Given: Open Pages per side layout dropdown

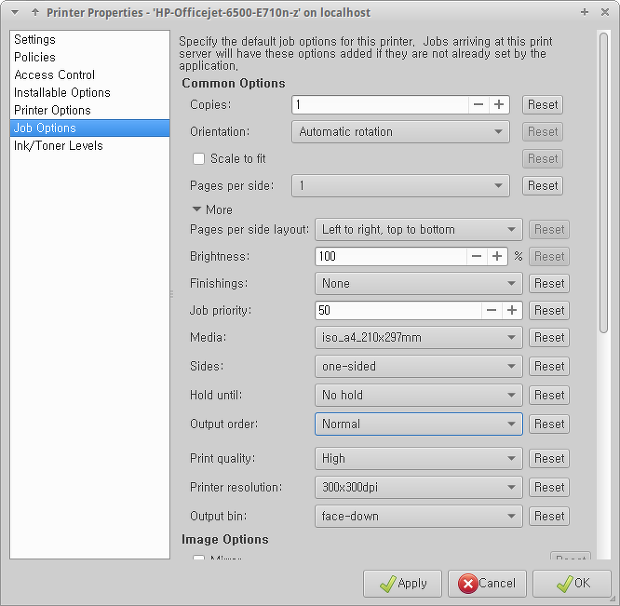Looking at the screenshot, I should pos(418,230).
